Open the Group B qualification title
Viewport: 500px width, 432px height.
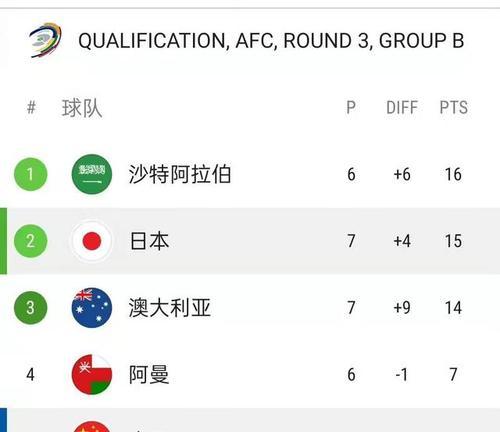(x=271, y=41)
